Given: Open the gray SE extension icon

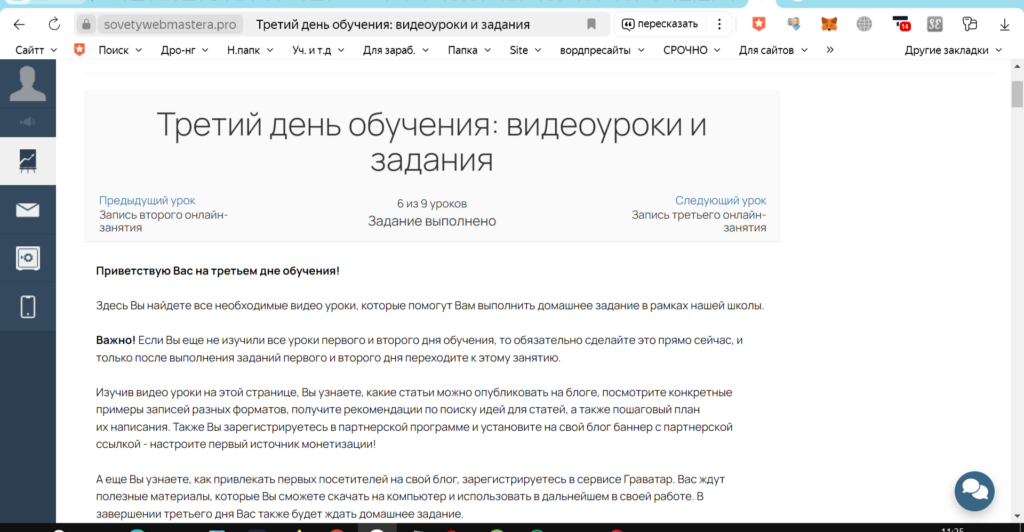Looking at the screenshot, I should click(x=935, y=24).
